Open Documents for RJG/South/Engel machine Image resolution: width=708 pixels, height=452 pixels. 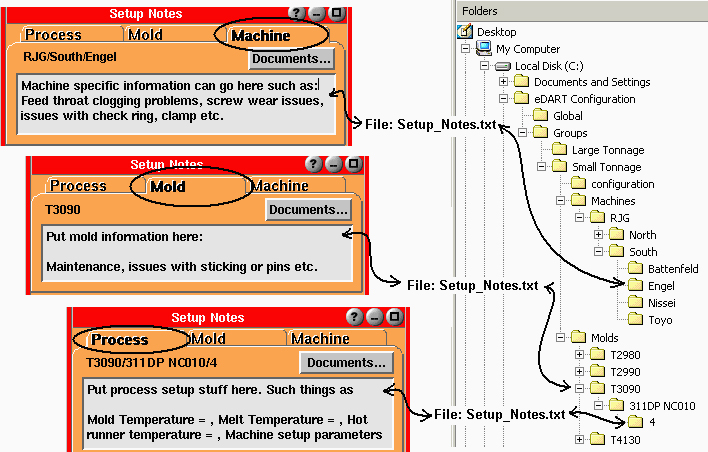[x=291, y=59]
